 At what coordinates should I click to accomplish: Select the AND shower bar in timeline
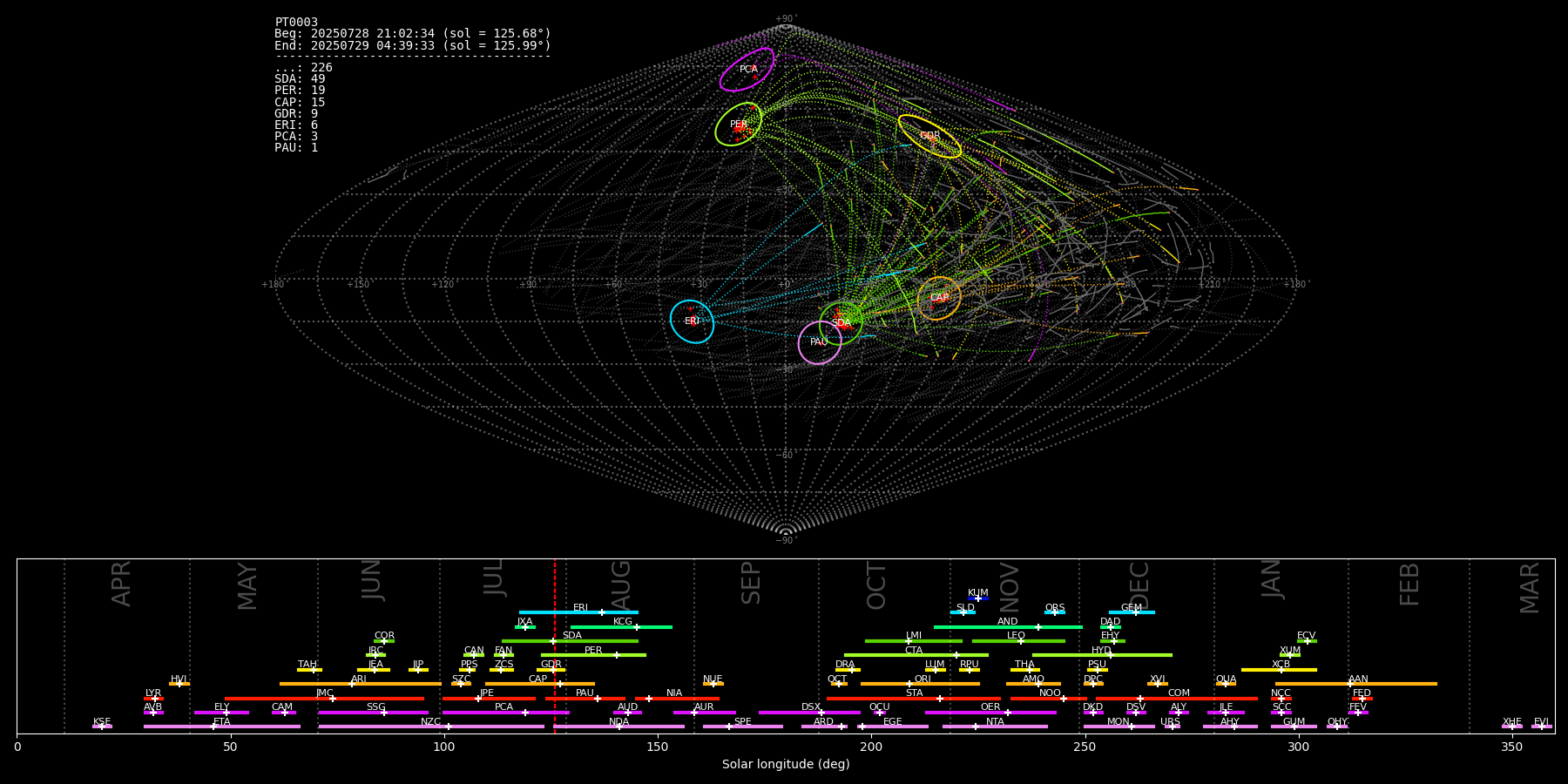coord(1008,627)
